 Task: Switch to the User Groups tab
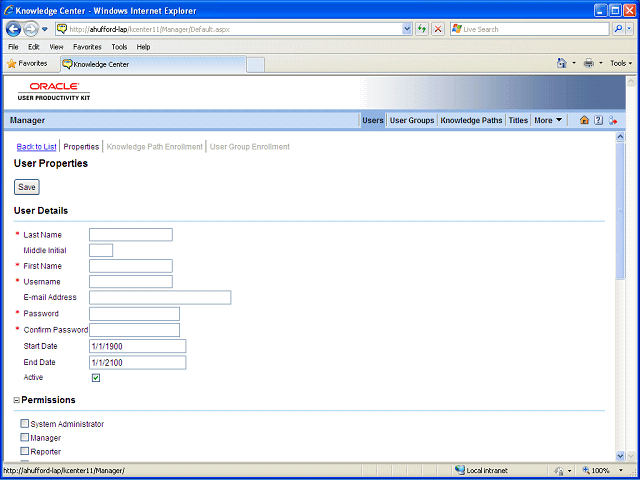(x=412, y=120)
